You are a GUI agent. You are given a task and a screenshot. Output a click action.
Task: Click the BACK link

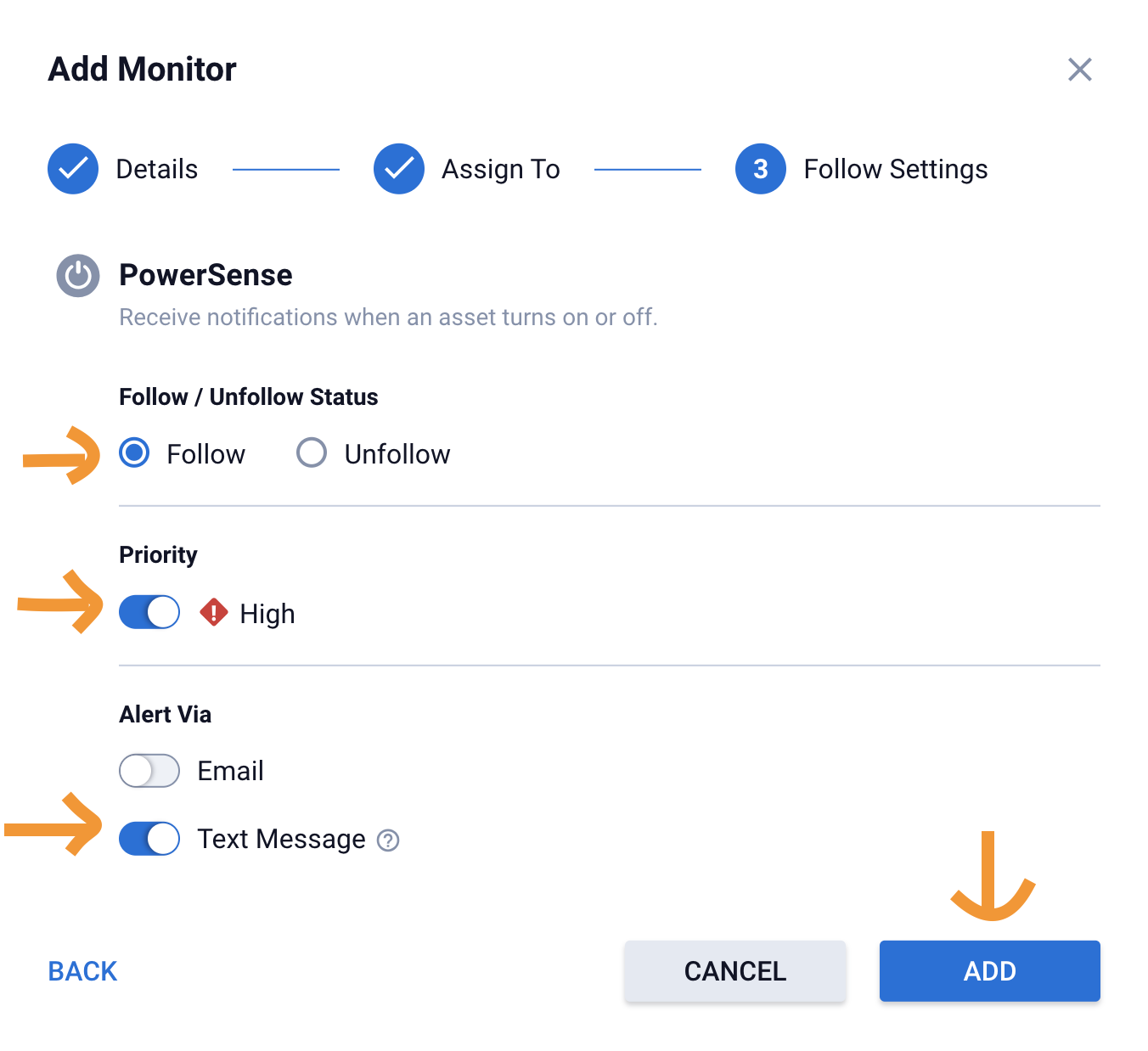(82, 971)
